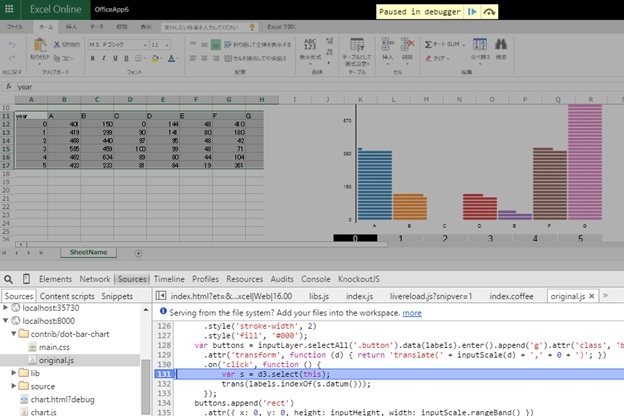Click chart year button 3
624x416 pixels.
point(490,238)
